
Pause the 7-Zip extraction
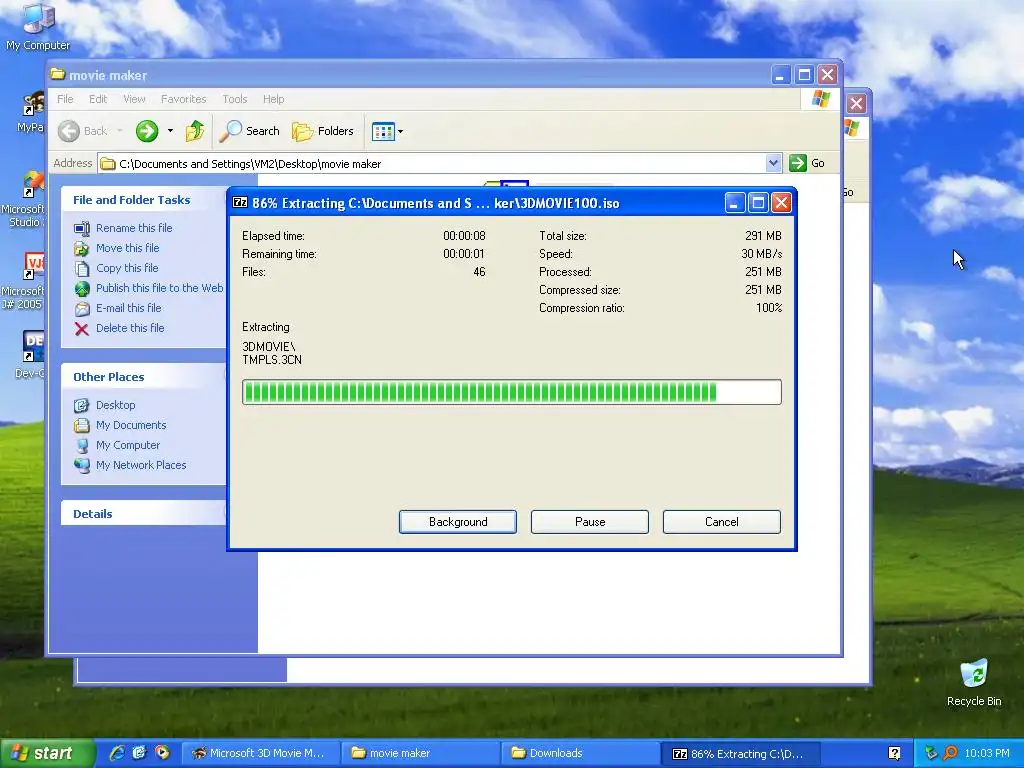tap(590, 522)
